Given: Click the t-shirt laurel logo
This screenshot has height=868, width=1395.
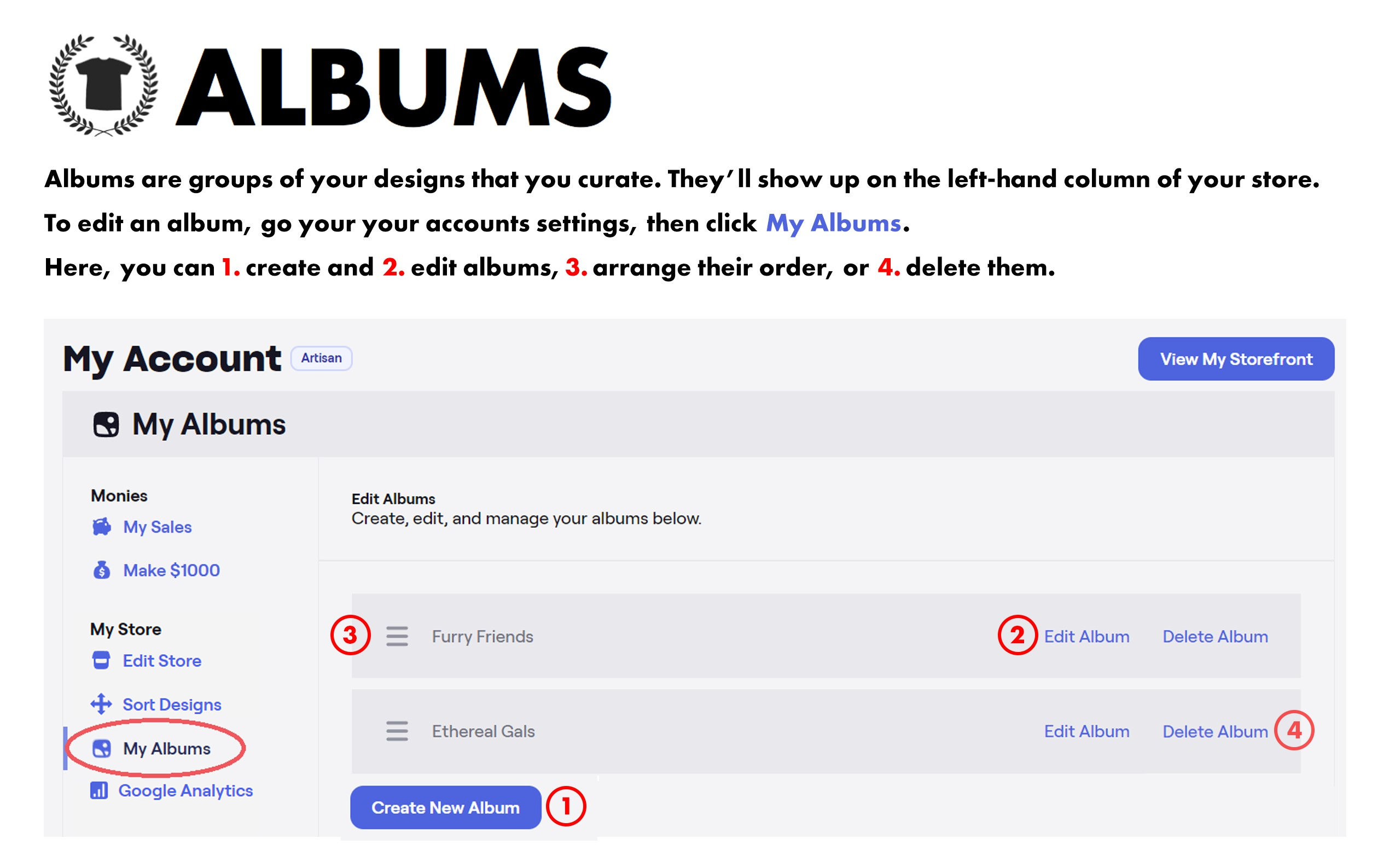Looking at the screenshot, I should click(x=103, y=85).
